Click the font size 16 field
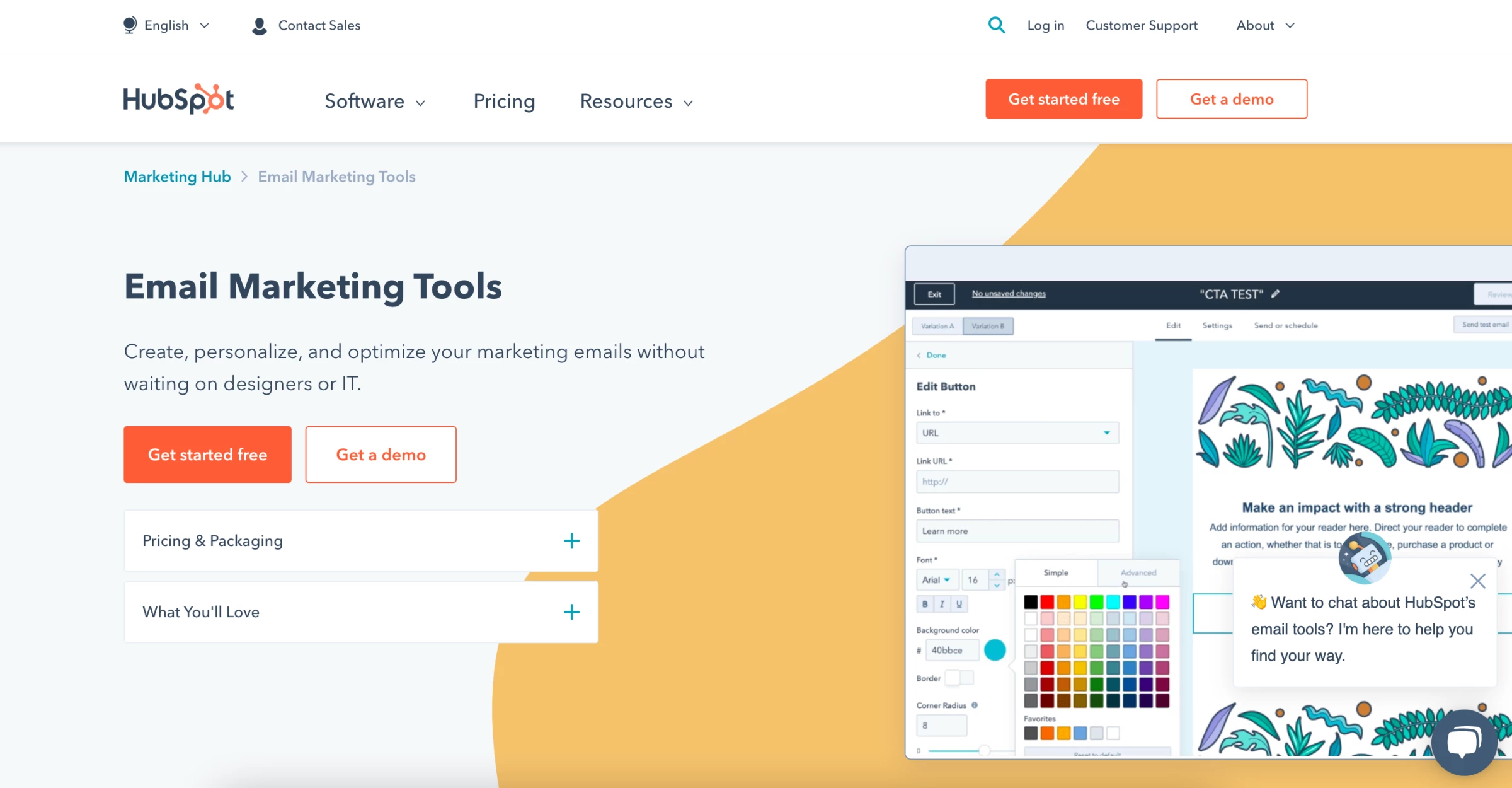Screen dimensions: 1512x788 976,580
